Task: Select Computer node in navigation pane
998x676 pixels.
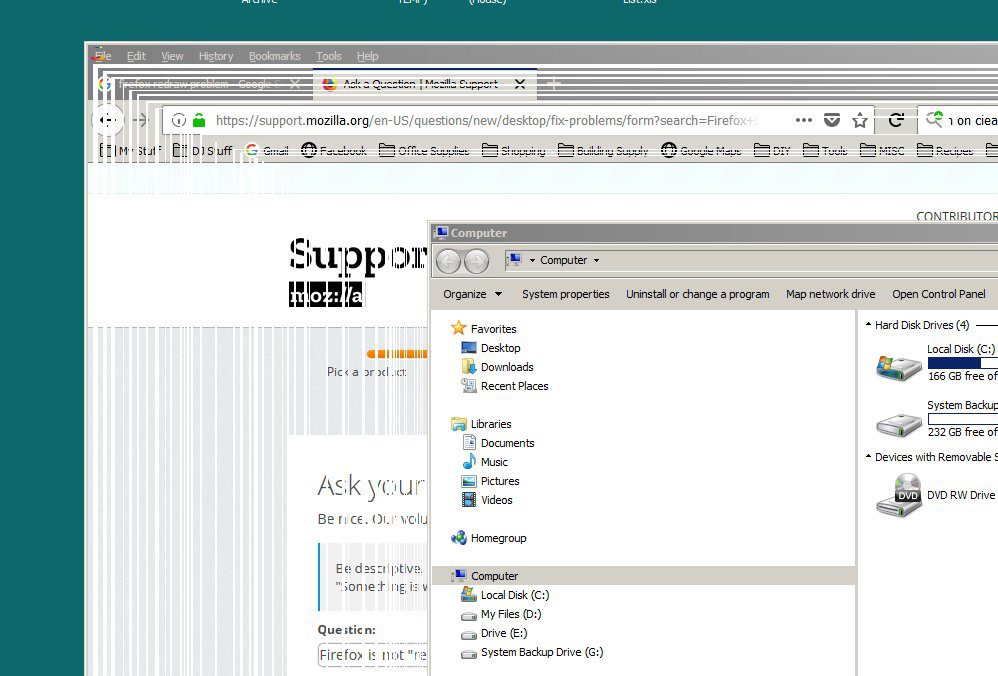Action: pos(485,576)
